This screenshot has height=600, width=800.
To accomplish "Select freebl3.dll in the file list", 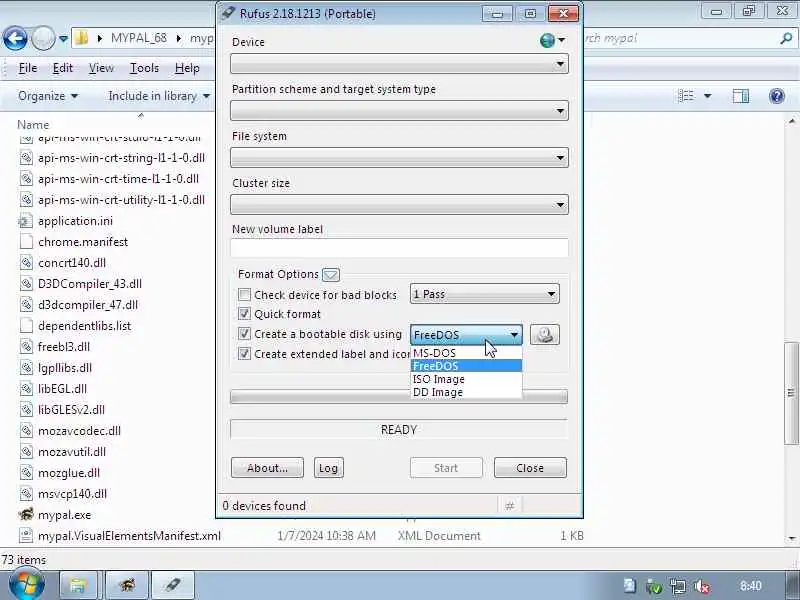I will point(64,346).
